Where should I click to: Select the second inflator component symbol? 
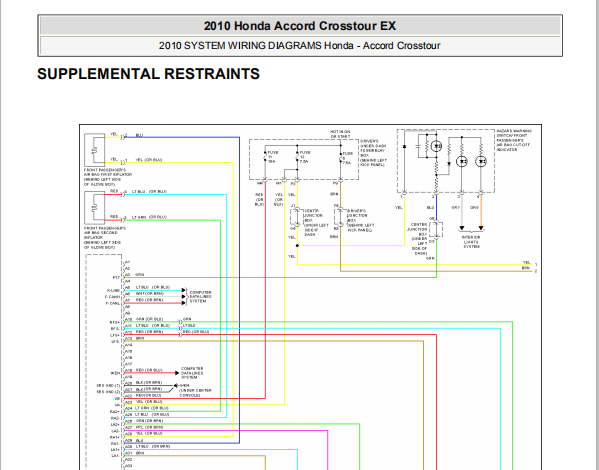pyautogui.click(x=95, y=208)
